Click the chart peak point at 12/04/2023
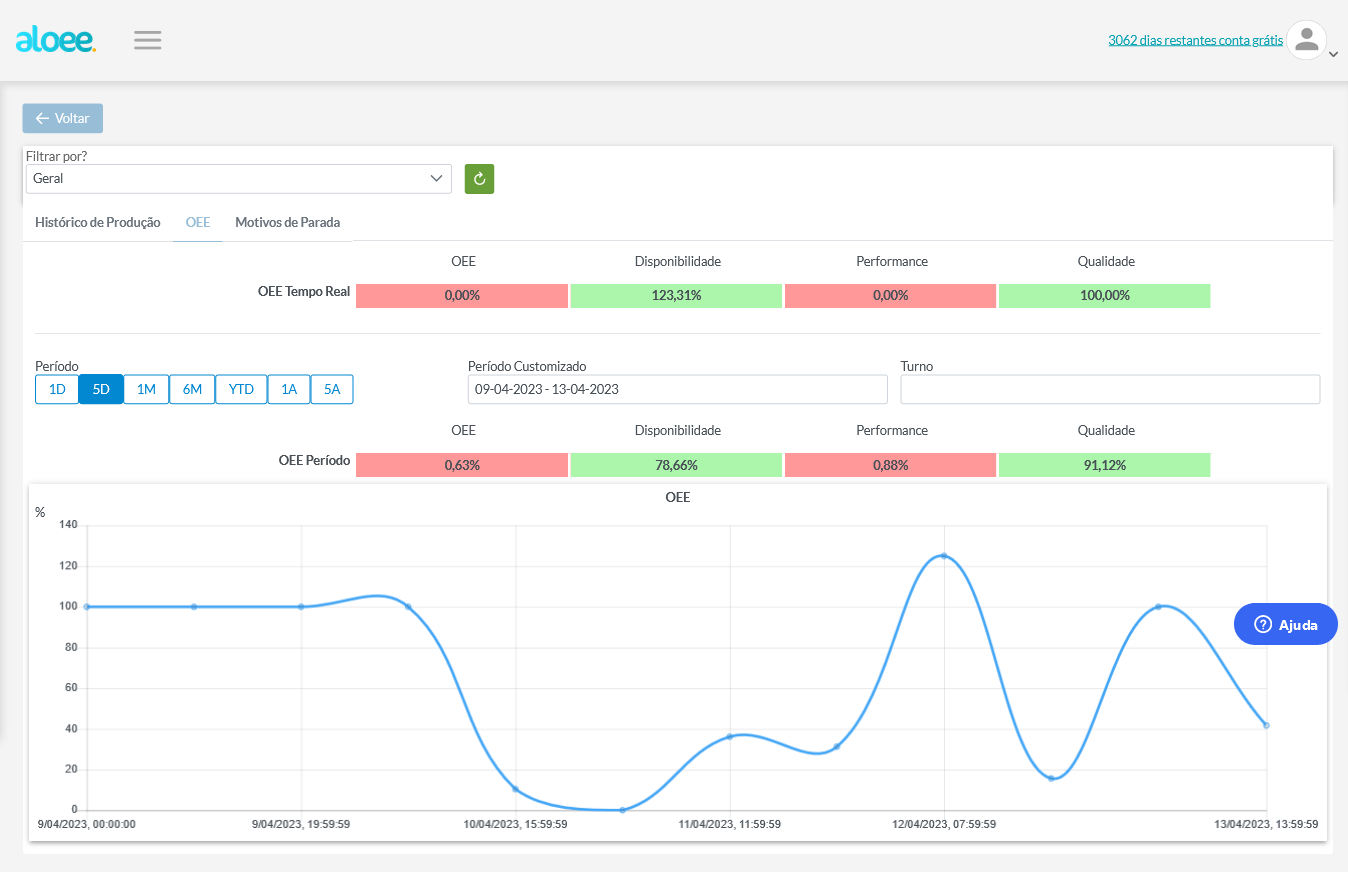This screenshot has height=872, width=1348. pos(944,556)
